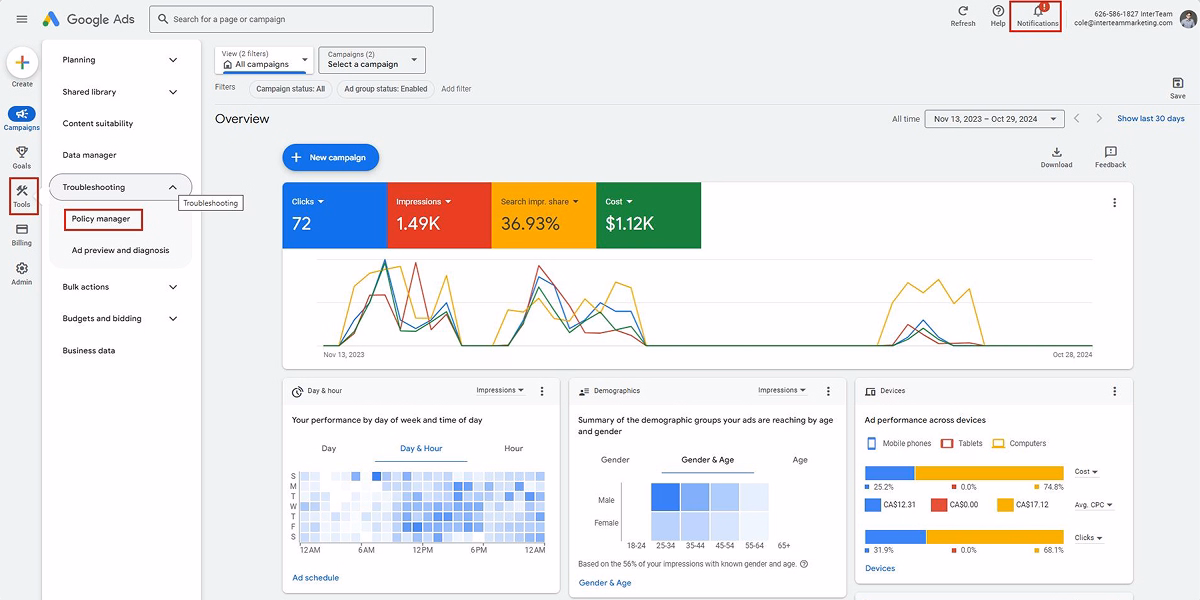Click the New campaign button
The height and width of the screenshot is (600, 1200).
(x=329, y=157)
